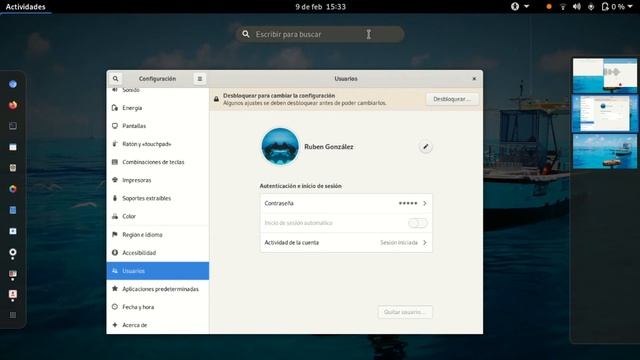Select the top workspace thumbnail

[604, 76]
